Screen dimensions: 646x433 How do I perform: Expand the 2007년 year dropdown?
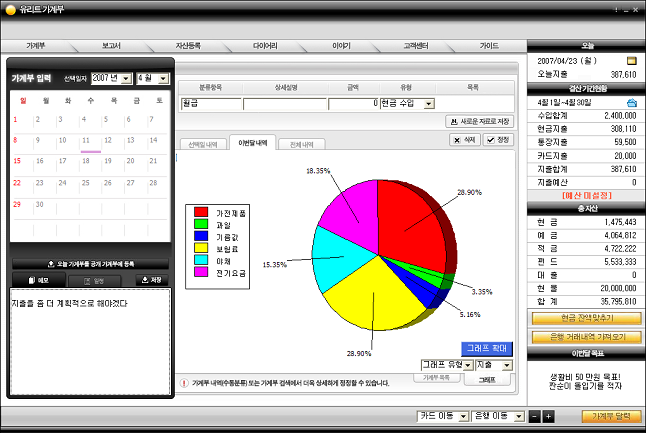pyautogui.click(x=127, y=78)
